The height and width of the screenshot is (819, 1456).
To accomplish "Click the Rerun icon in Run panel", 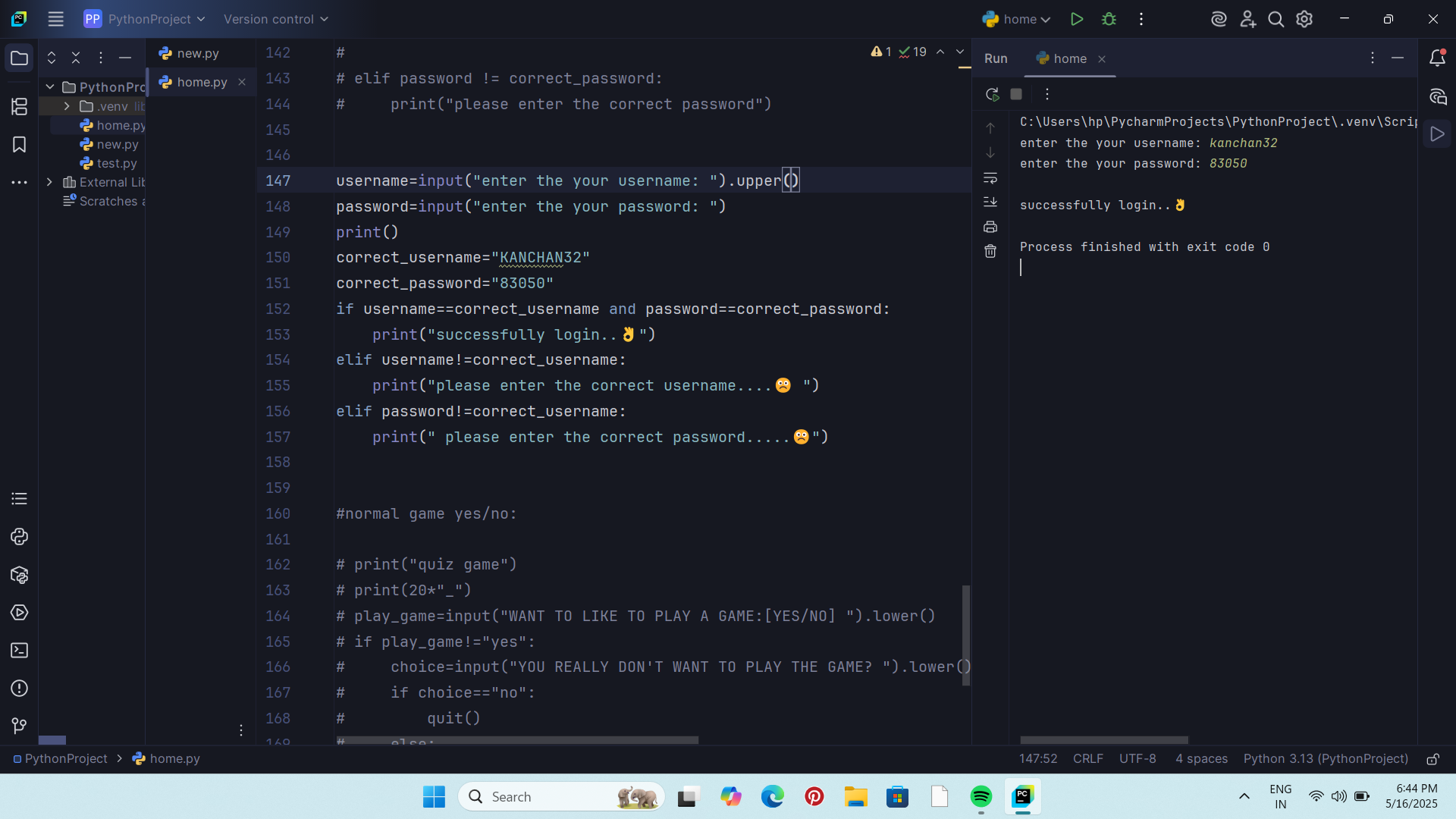I will (992, 94).
